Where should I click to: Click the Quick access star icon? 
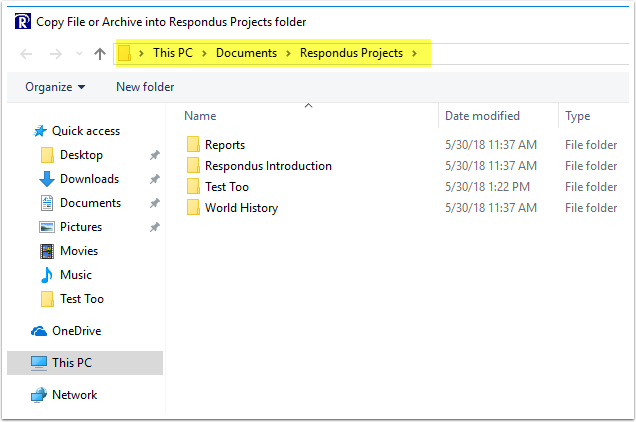40,131
